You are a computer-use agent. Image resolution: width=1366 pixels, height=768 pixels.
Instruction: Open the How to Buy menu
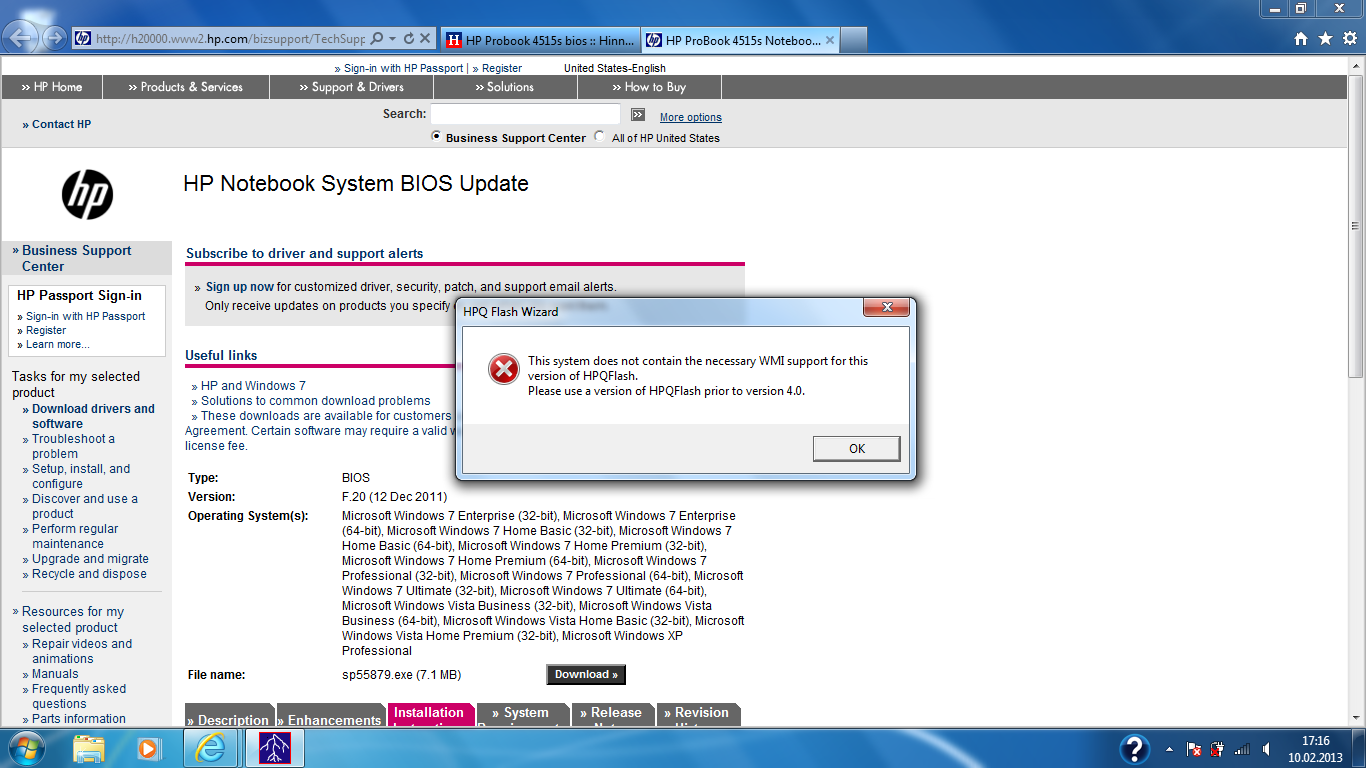pyautogui.click(x=648, y=87)
